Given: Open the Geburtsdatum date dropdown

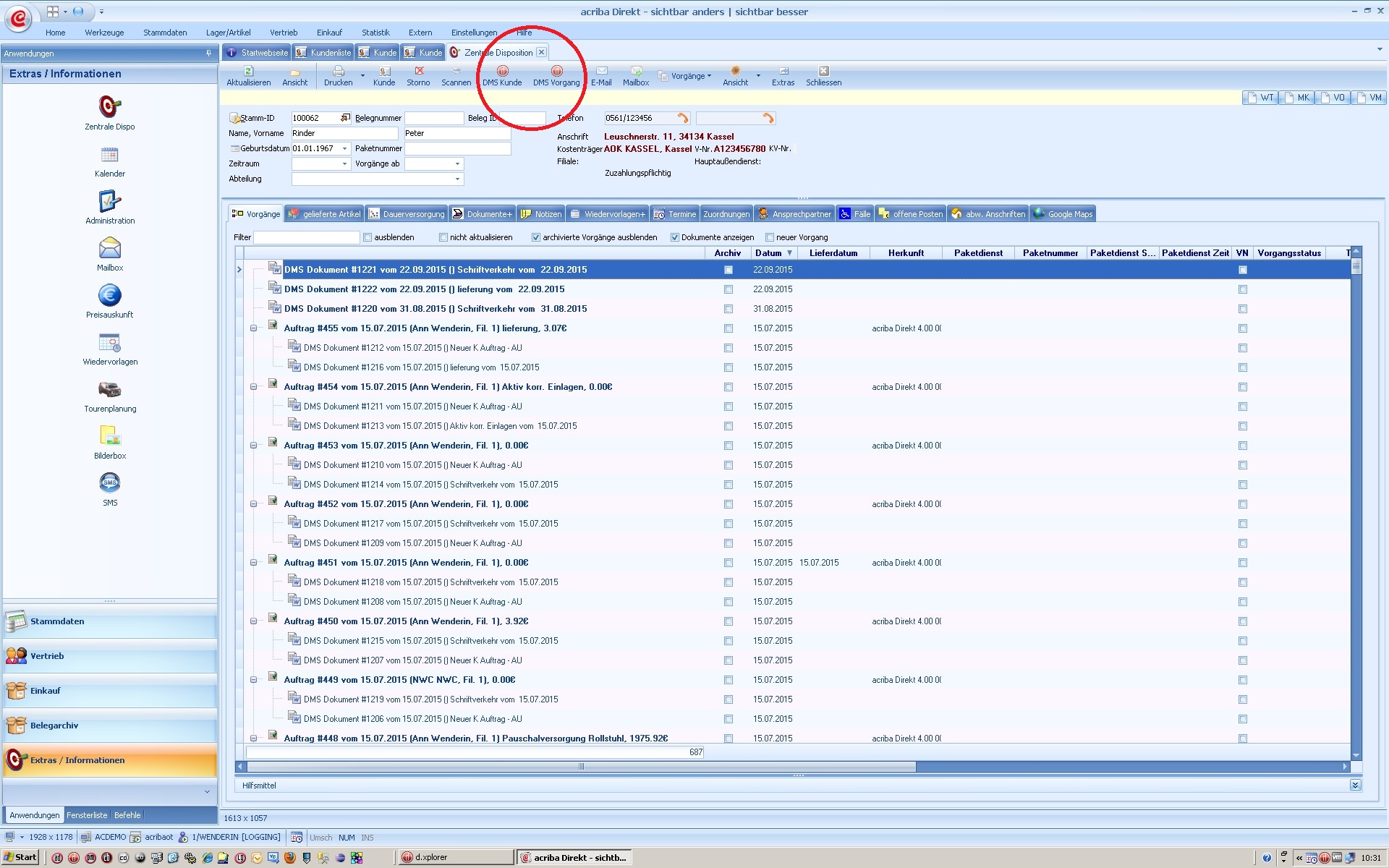Looking at the screenshot, I should [x=345, y=148].
